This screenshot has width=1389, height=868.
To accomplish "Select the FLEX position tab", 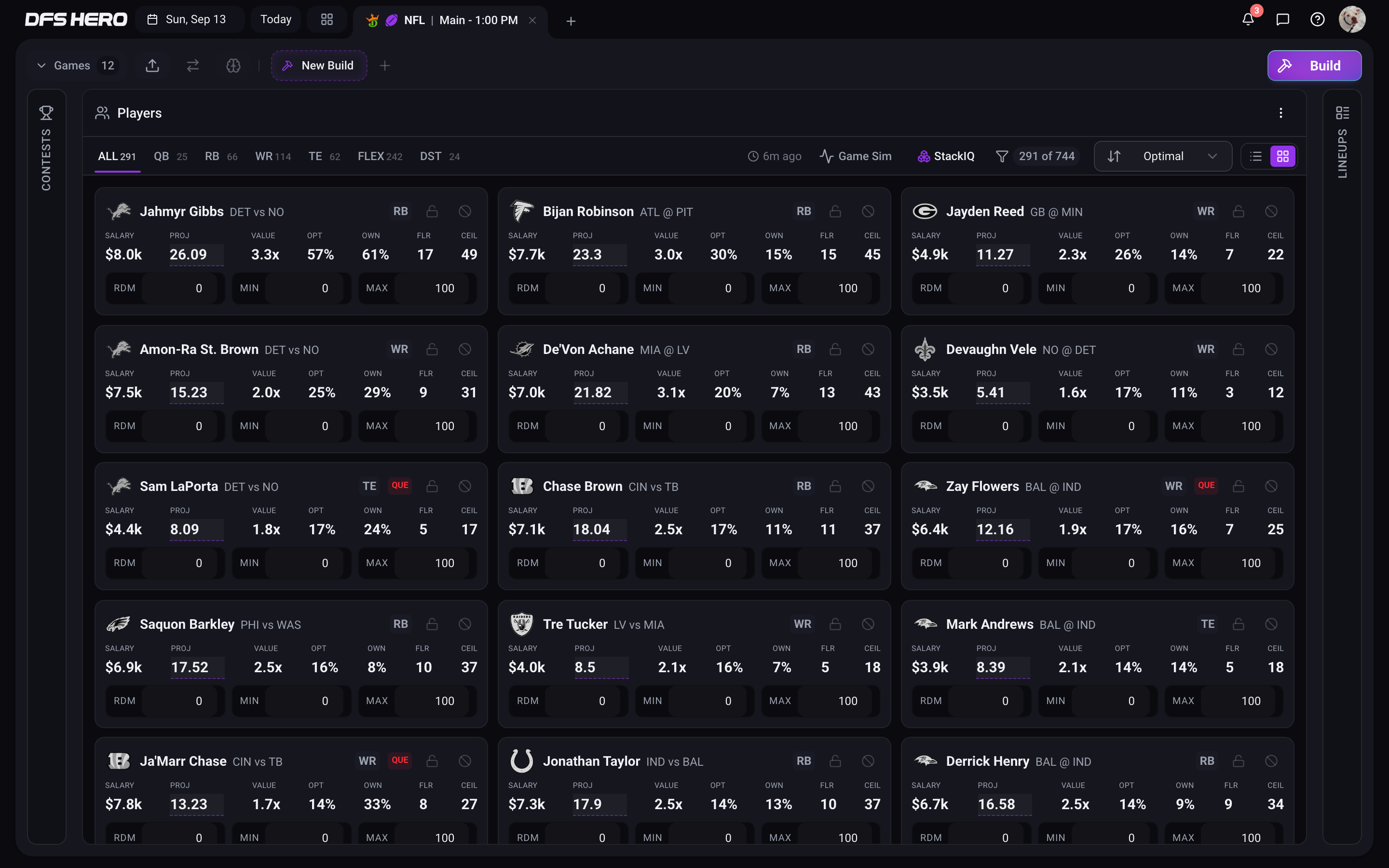I will point(380,156).
